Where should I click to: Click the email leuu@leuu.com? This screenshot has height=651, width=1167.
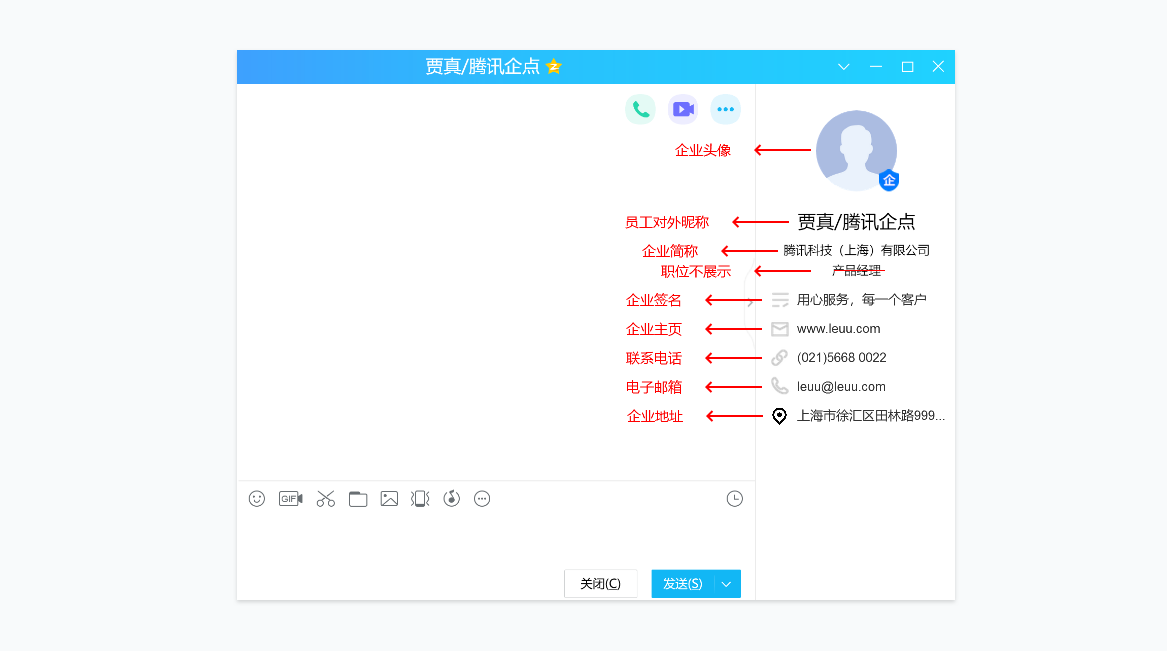(x=841, y=387)
